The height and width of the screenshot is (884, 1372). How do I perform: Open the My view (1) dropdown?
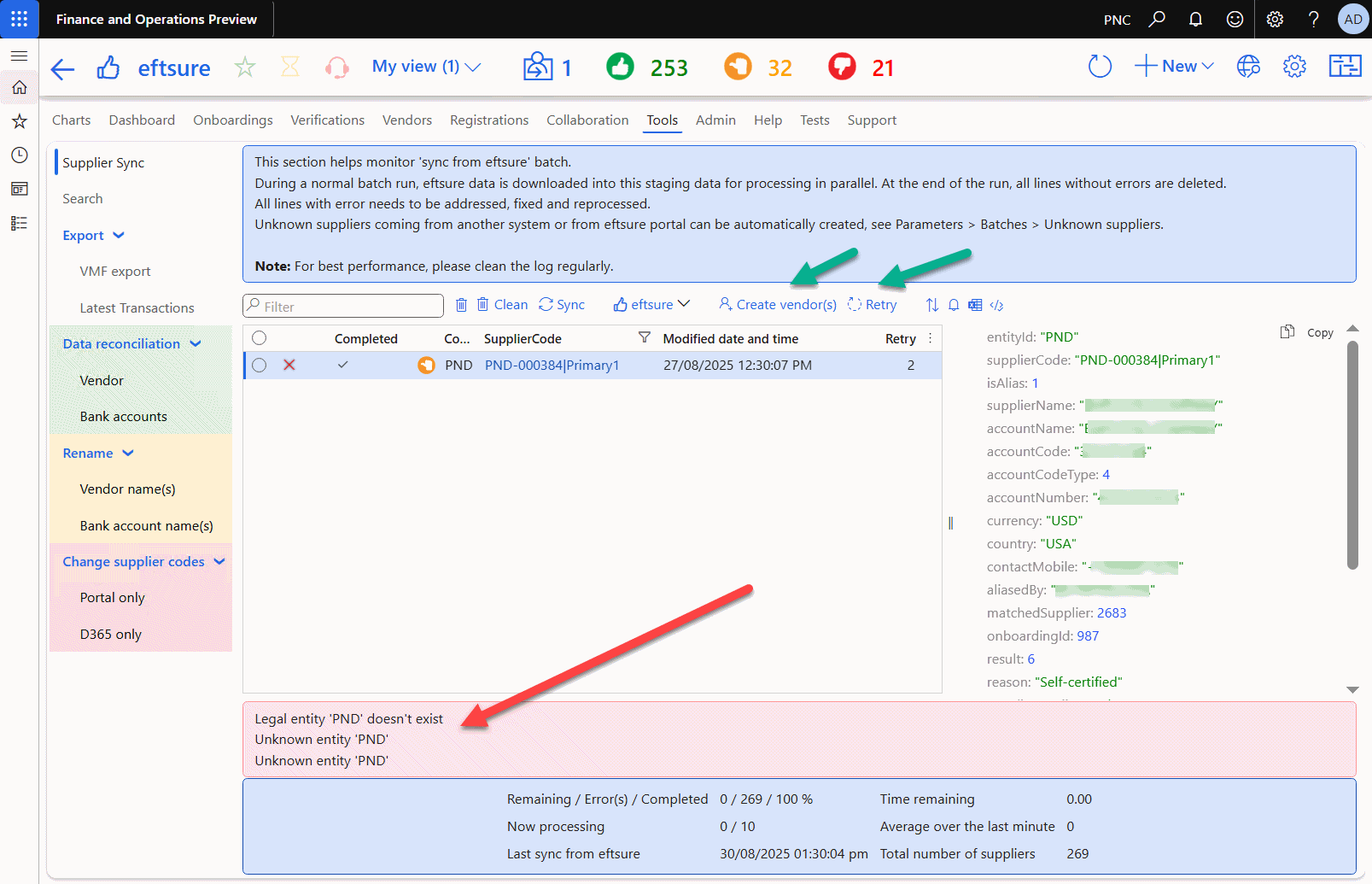pyautogui.click(x=426, y=67)
